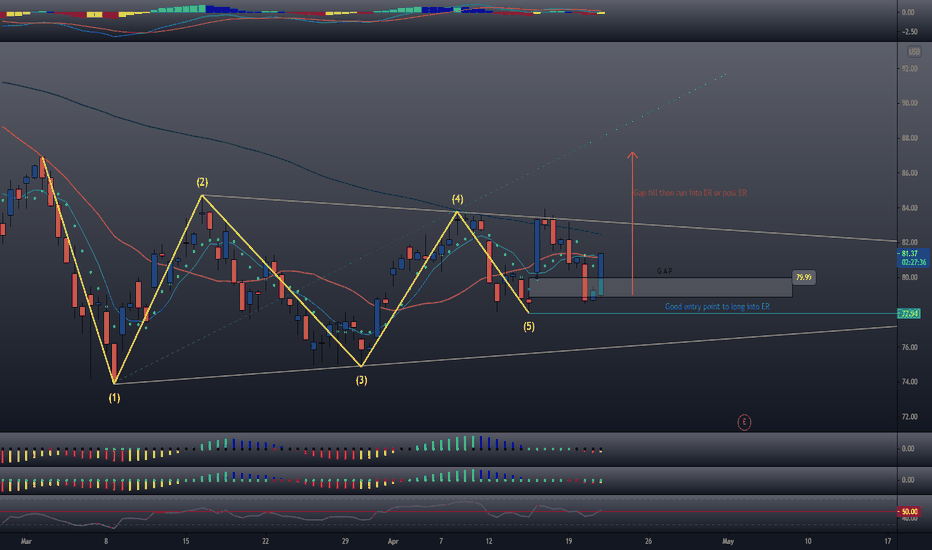Click the earnings 'E' marker icon
The image size is (932, 550).
click(x=744, y=422)
